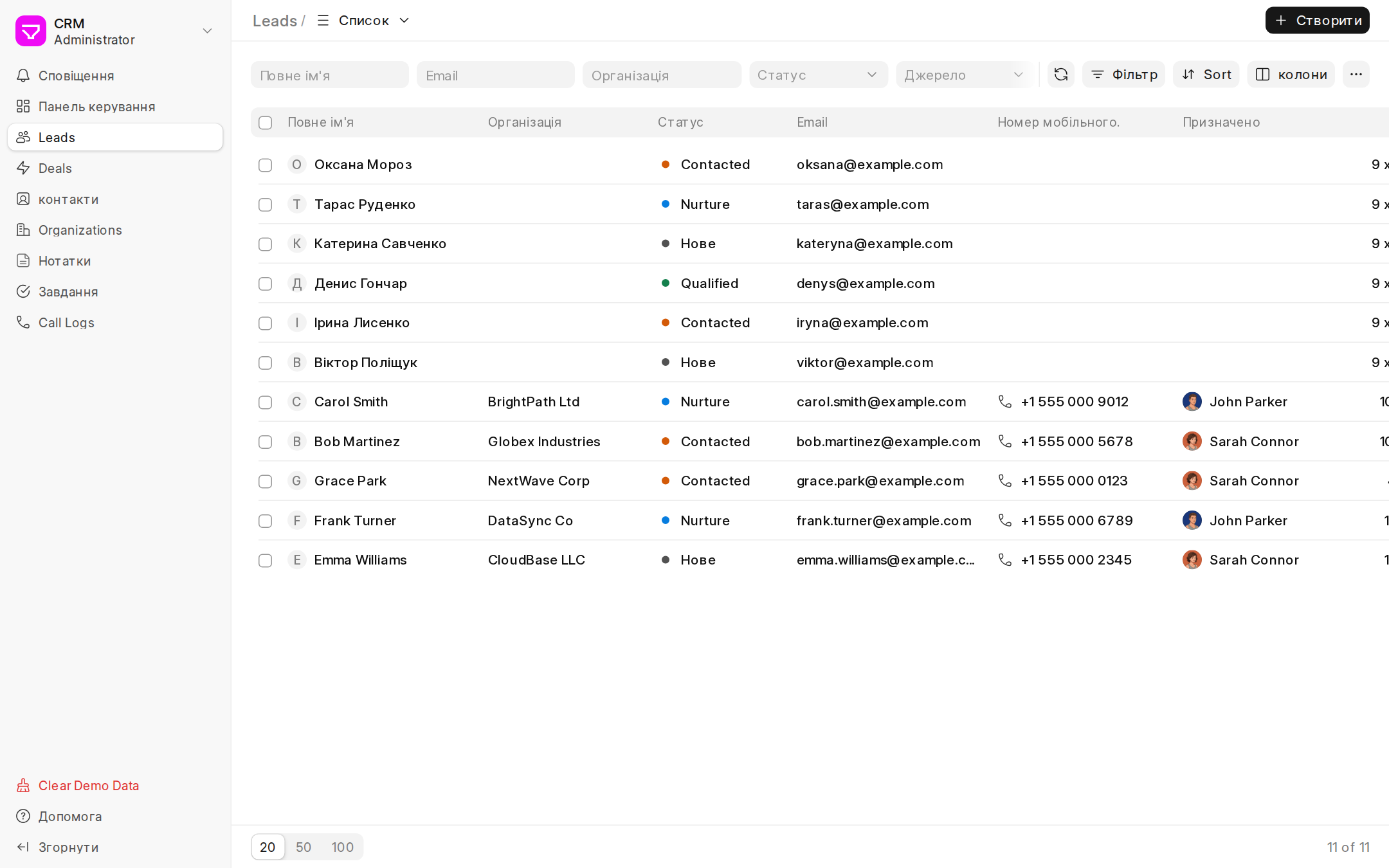Image resolution: width=1389 pixels, height=868 pixels.
Task: Check the box for Оксана Мороз
Action: pyautogui.click(x=265, y=165)
